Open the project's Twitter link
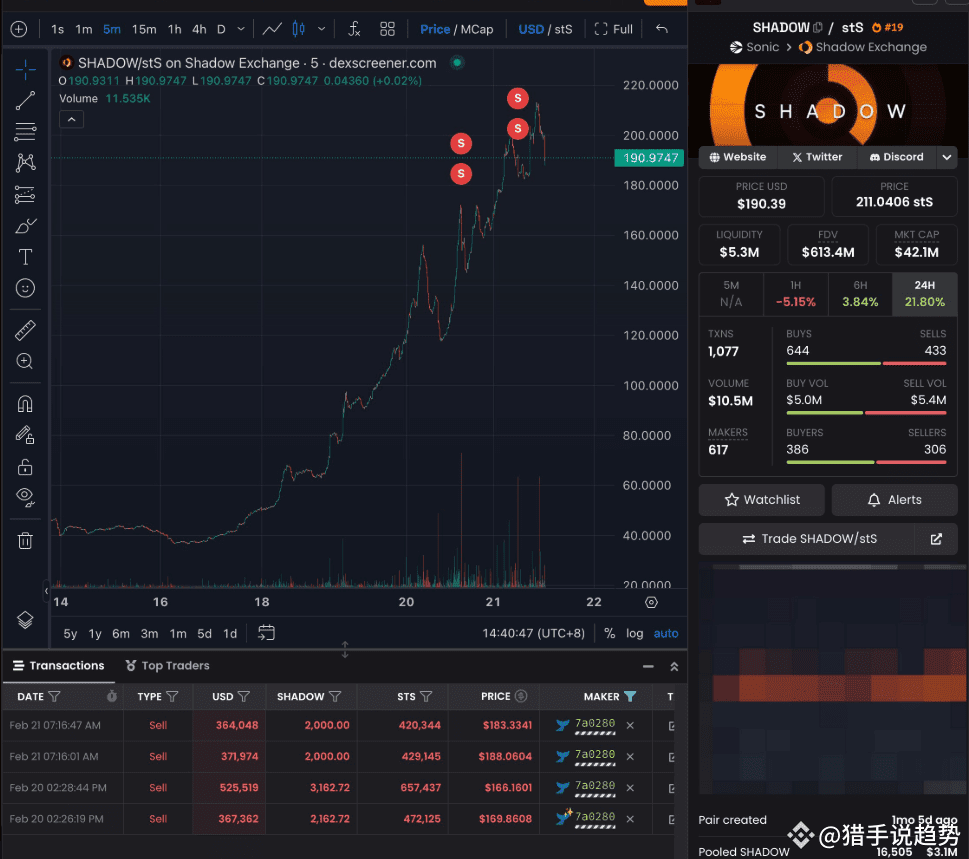 [x=817, y=157]
